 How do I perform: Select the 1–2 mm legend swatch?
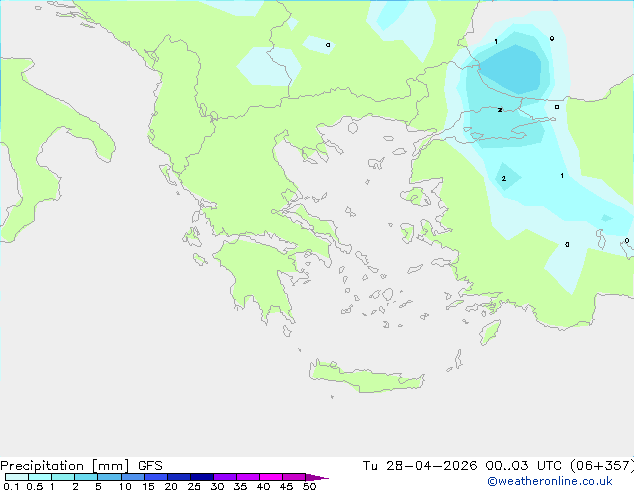63,477
